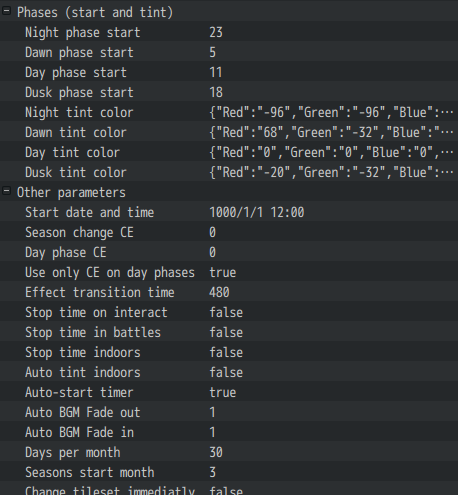Image resolution: width=458 pixels, height=495 pixels.
Task: Open the Dusk tint color value
Action: 331,172
